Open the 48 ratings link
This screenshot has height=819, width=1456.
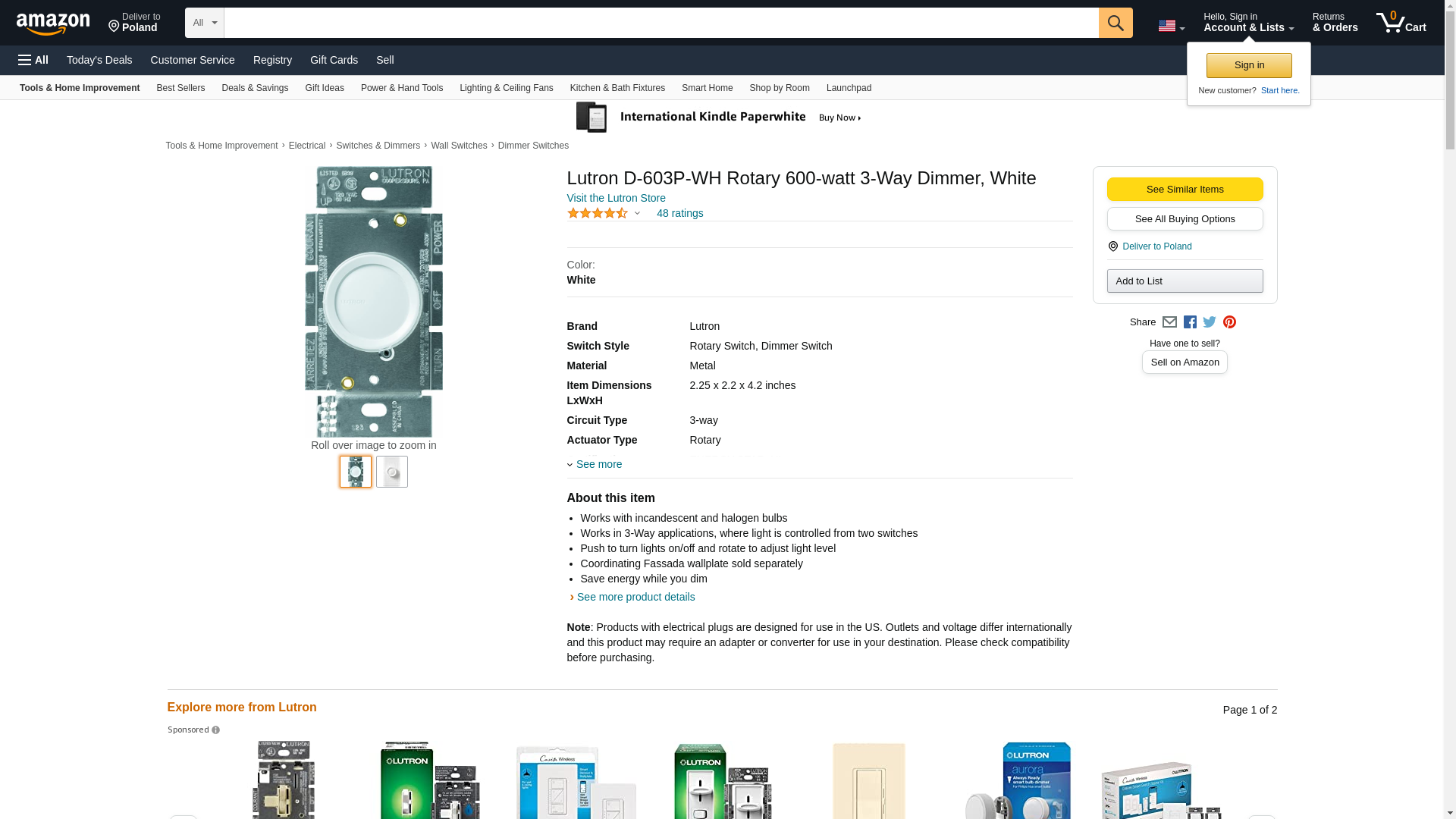tap(679, 213)
